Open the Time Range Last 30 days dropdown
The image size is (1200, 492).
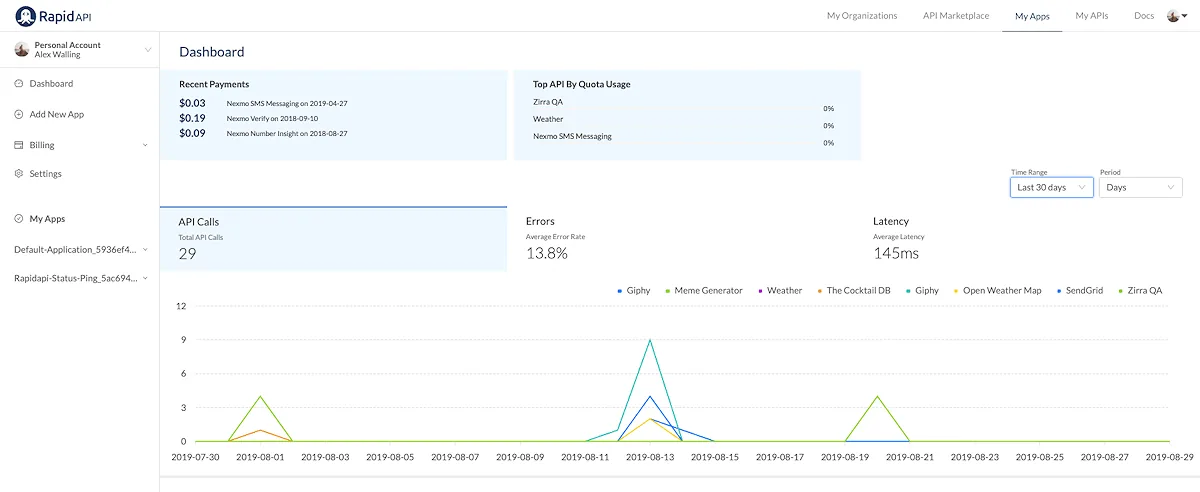[1052, 187]
